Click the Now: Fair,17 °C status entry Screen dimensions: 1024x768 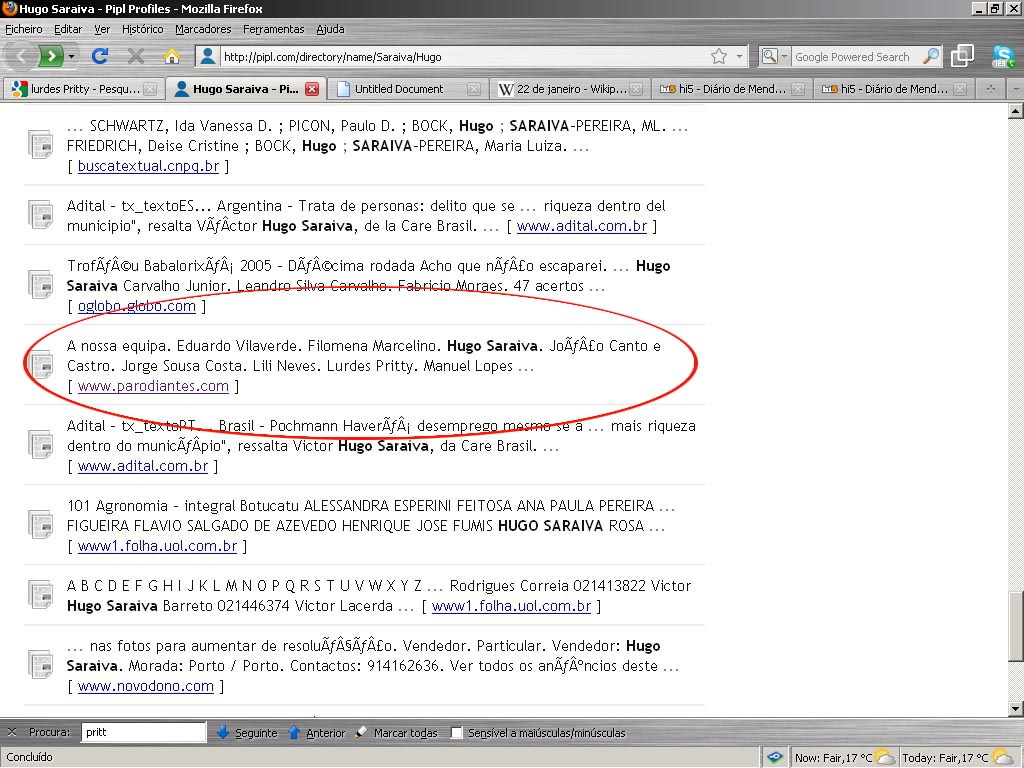click(844, 758)
